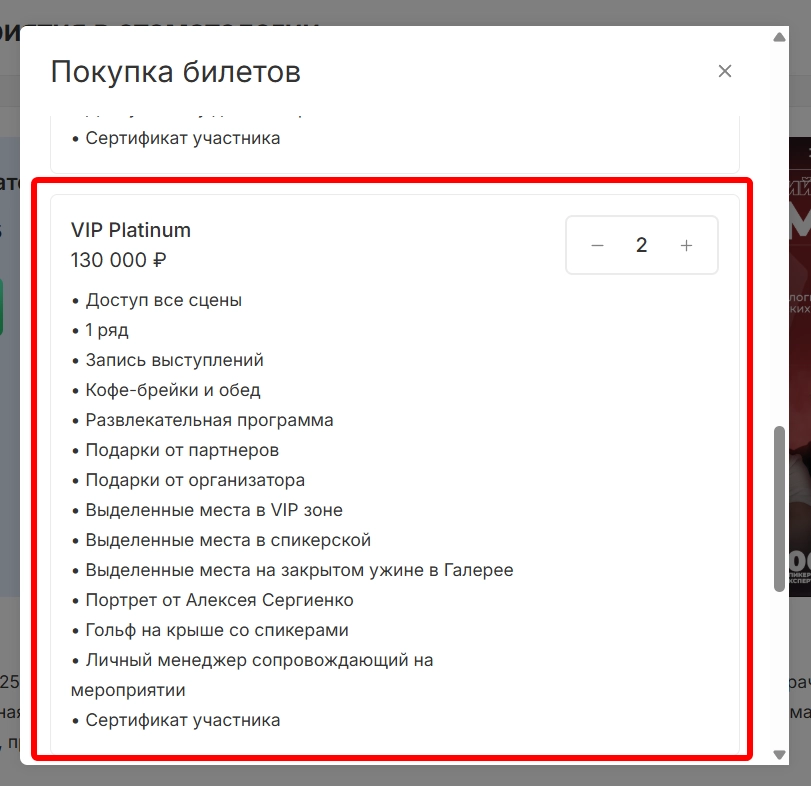This screenshot has height=786, width=811.
Task: Click the VIP Platinum ticket title
Action: (130, 230)
